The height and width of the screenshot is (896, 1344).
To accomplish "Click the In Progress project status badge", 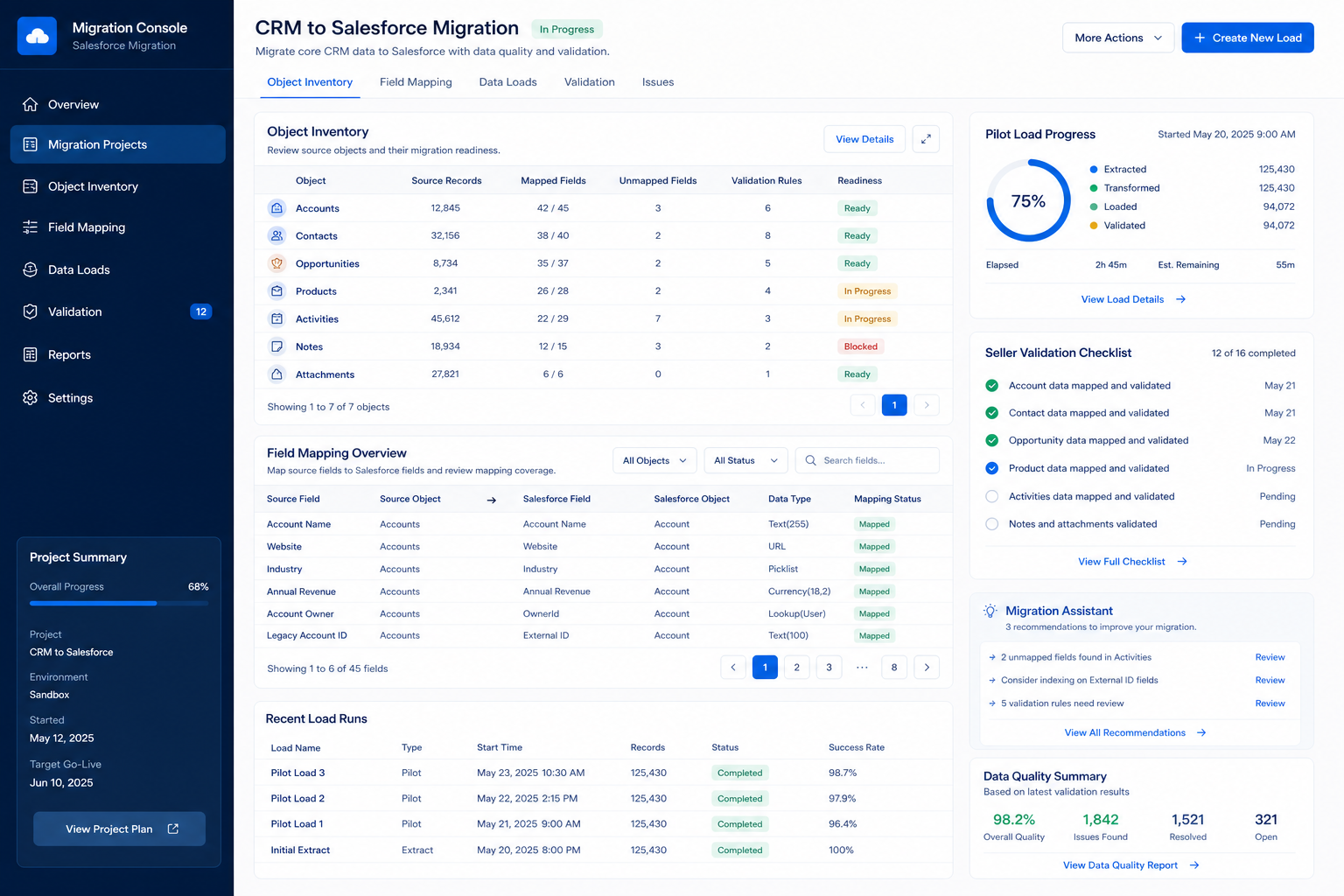I will [567, 29].
